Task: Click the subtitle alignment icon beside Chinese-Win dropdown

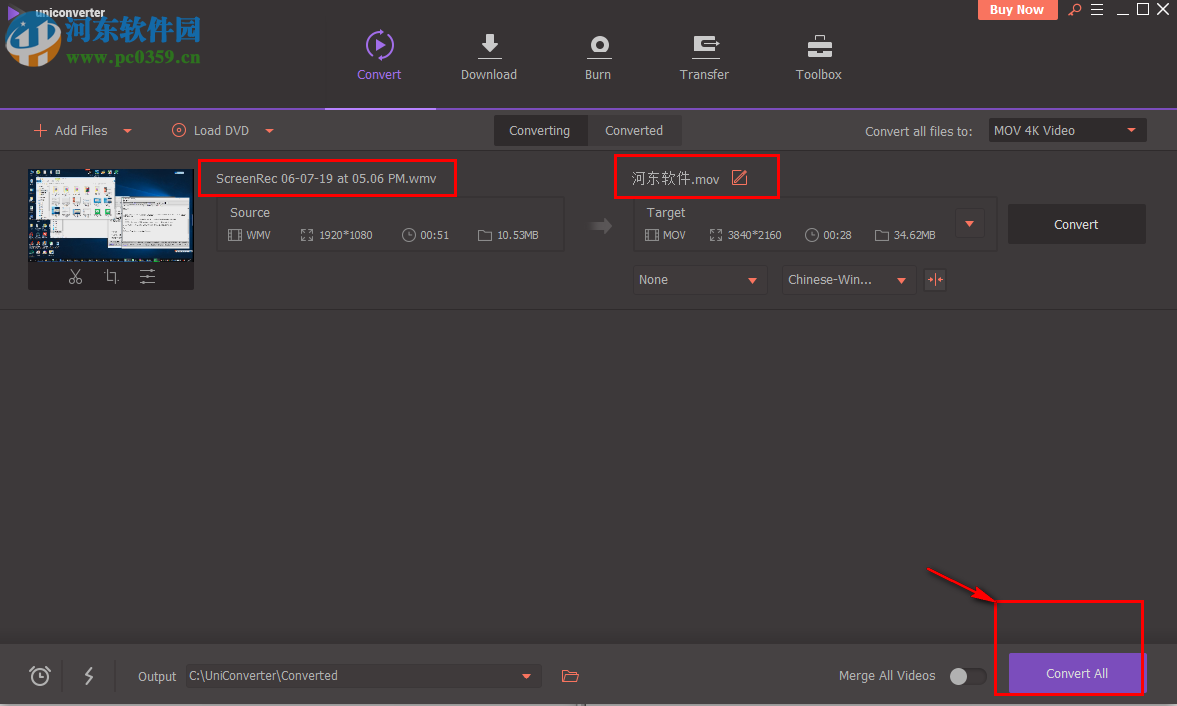Action: coord(934,279)
